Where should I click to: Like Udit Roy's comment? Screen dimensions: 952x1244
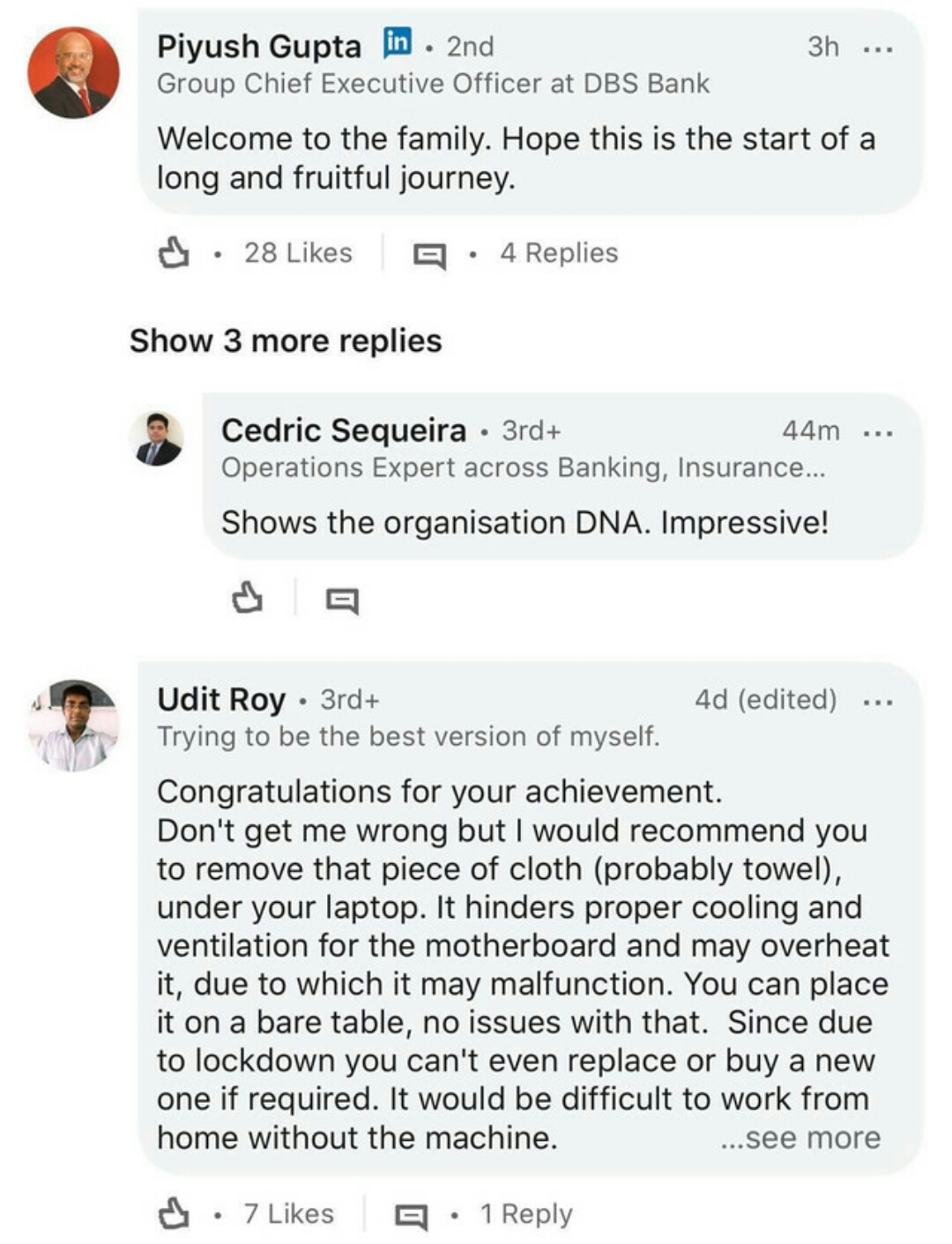click(174, 1214)
